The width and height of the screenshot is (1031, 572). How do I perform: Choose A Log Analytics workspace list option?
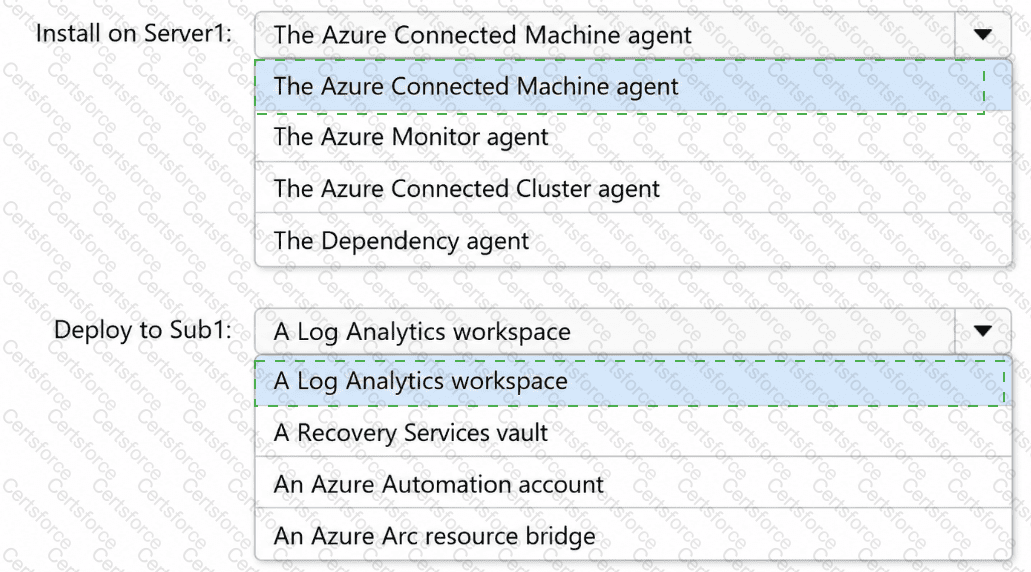(x=633, y=381)
